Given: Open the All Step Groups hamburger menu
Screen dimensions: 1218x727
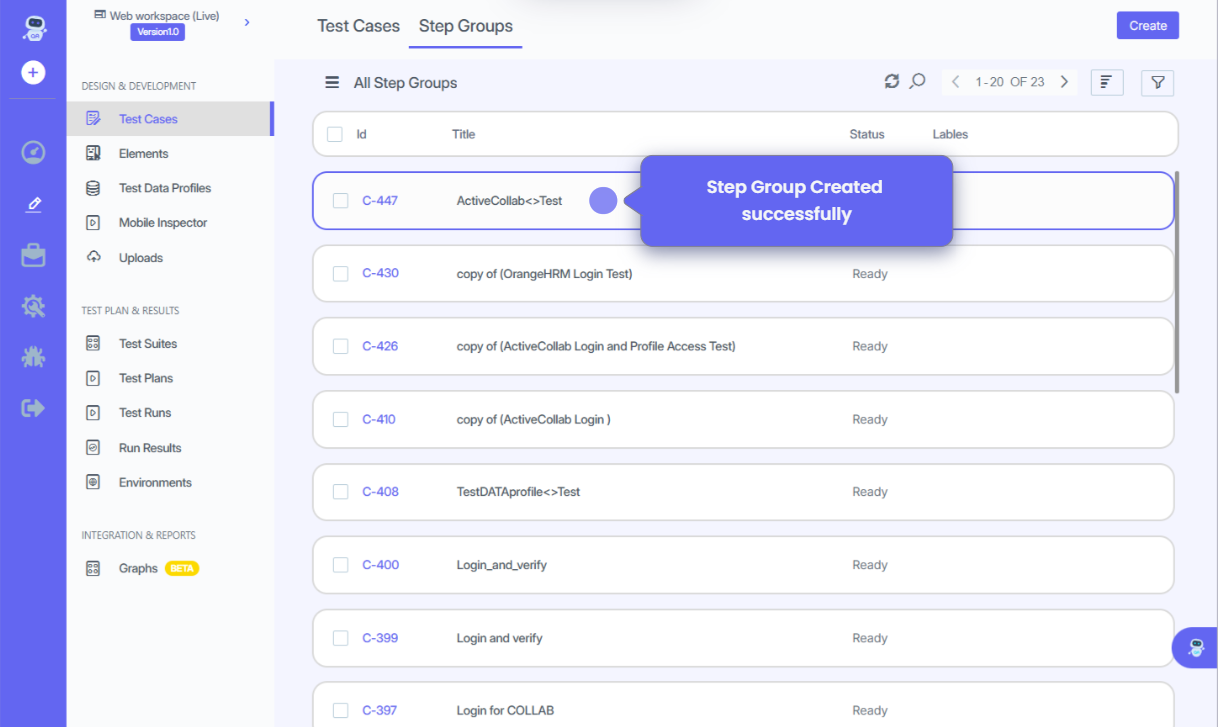Looking at the screenshot, I should tap(332, 83).
